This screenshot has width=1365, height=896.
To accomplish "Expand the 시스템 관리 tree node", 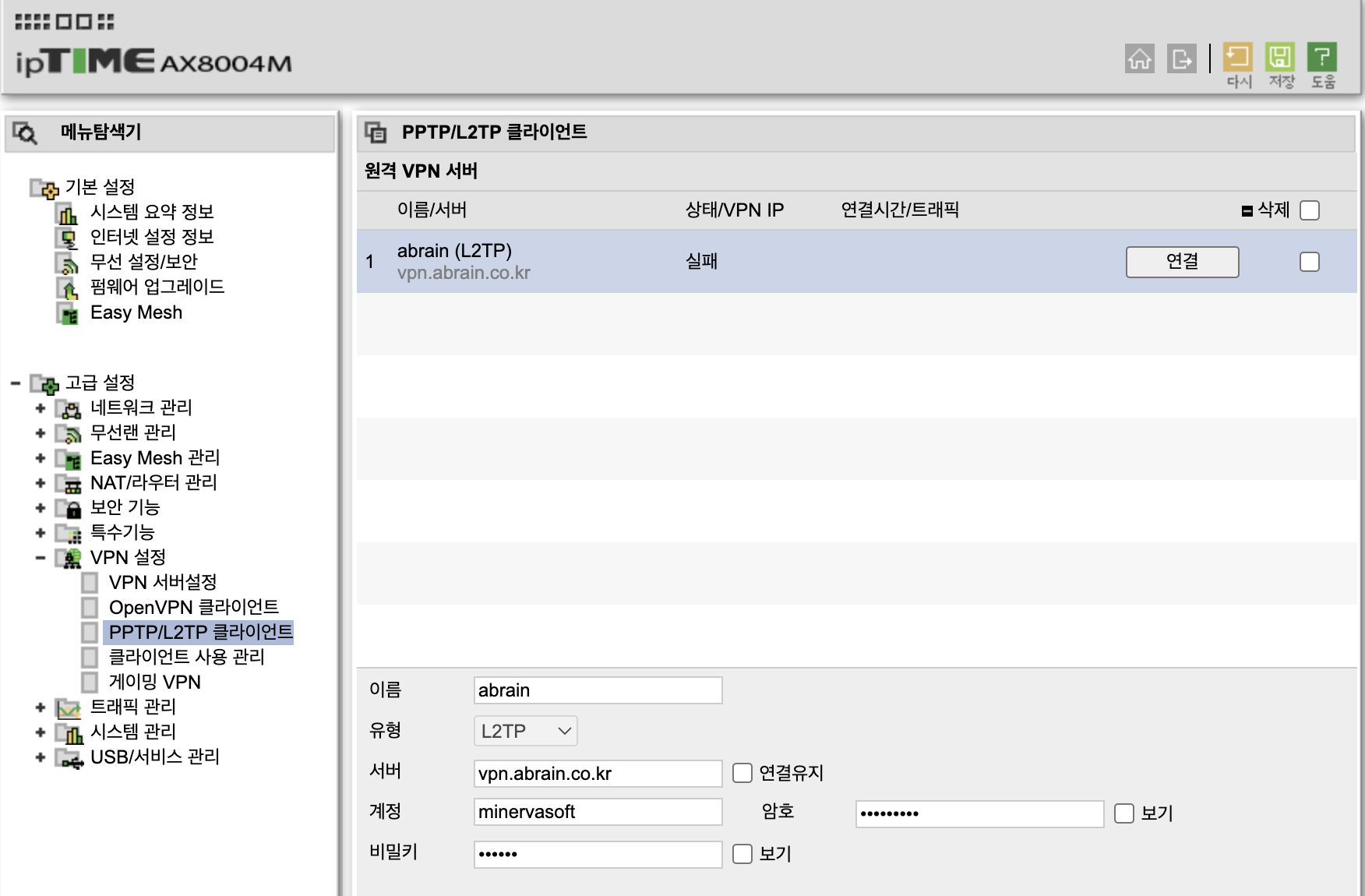I will point(41,732).
